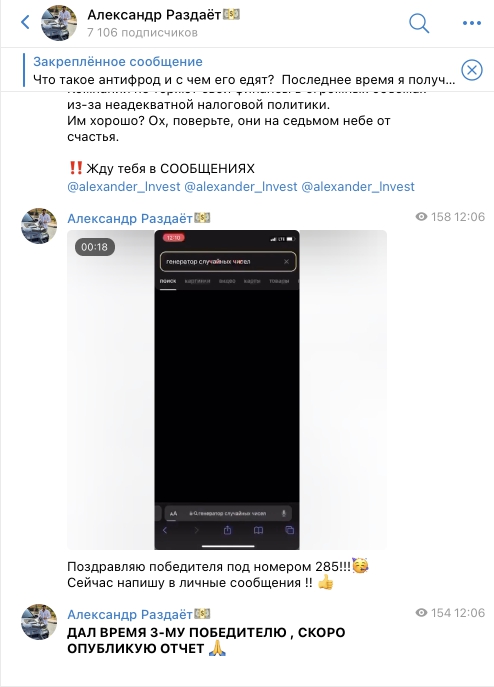Click the subscriber count 7 106 подписчиков
494x687 pixels.
142,33
